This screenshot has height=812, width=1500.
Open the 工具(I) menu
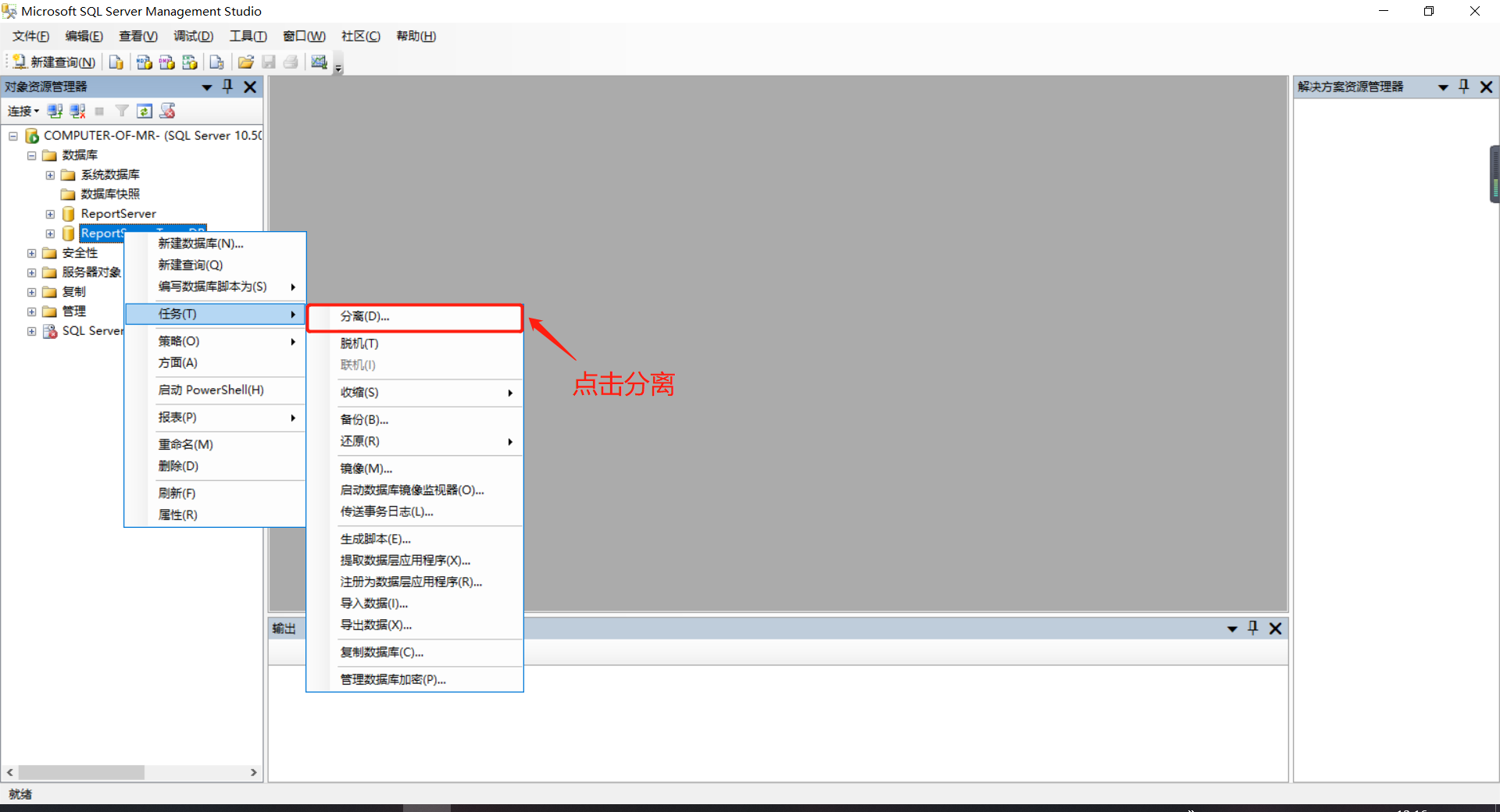[x=248, y=36]
